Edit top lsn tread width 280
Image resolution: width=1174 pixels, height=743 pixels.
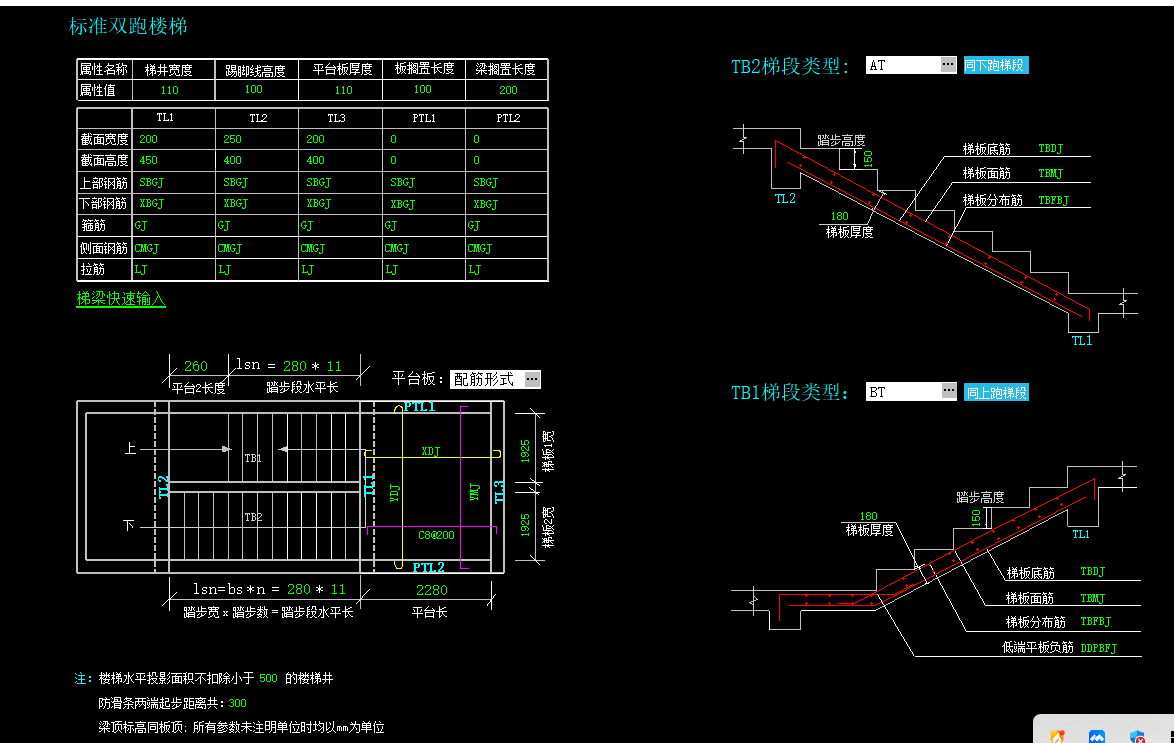point(294,366)
